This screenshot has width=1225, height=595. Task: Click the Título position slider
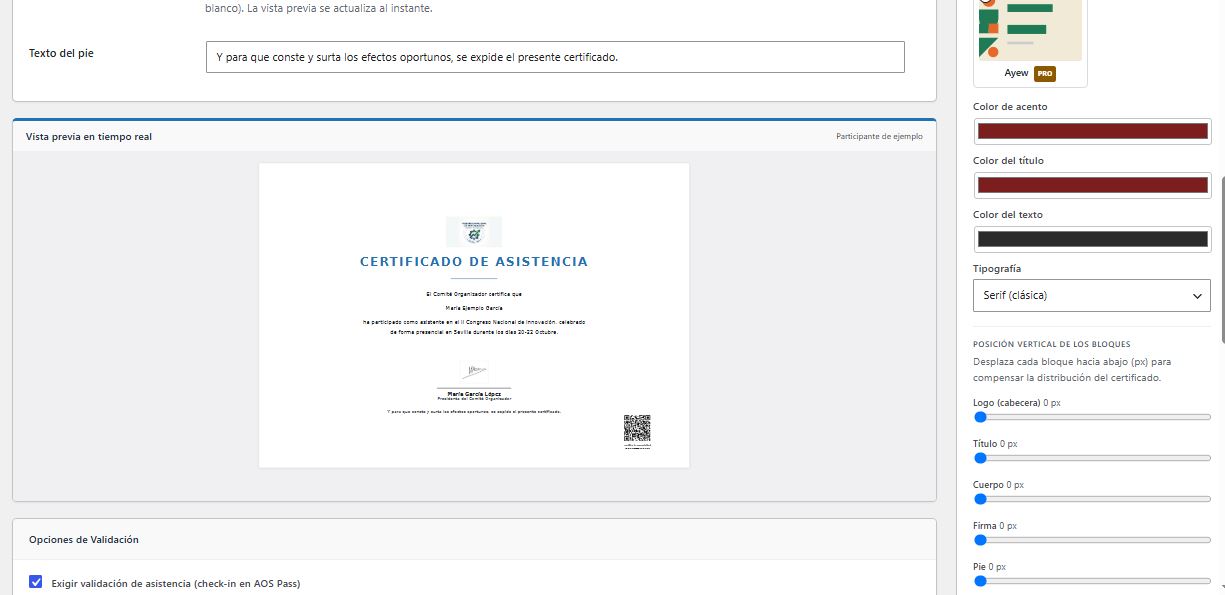(1092, 458)
